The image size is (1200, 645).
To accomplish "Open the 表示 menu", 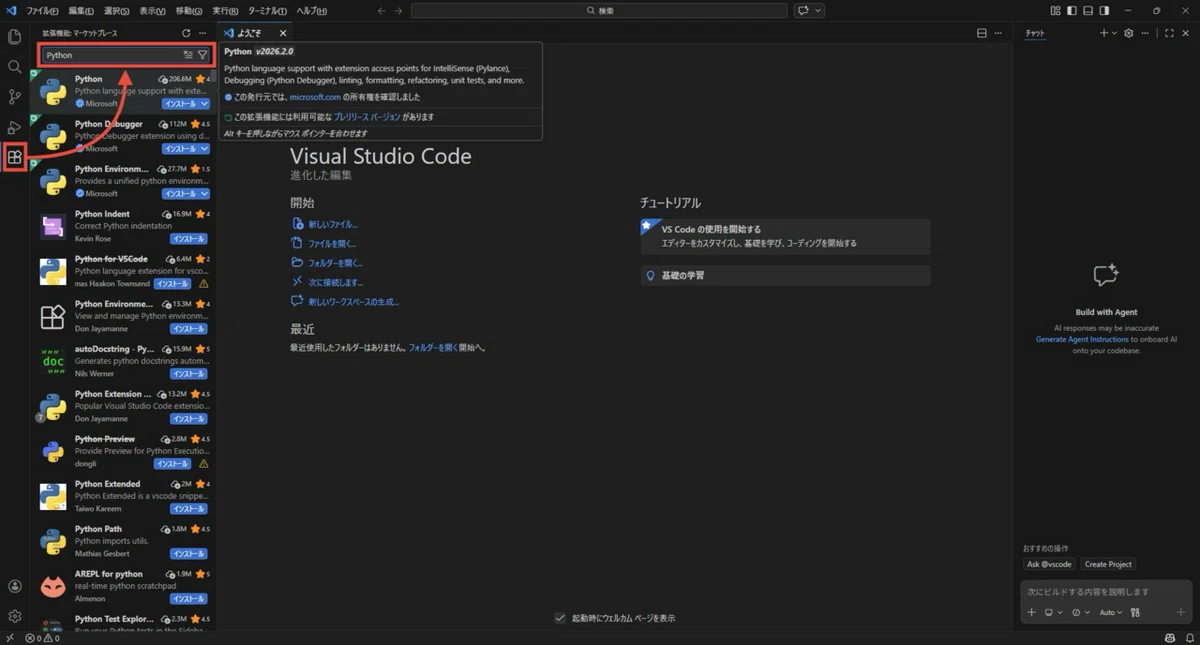I will click(153, 10).
